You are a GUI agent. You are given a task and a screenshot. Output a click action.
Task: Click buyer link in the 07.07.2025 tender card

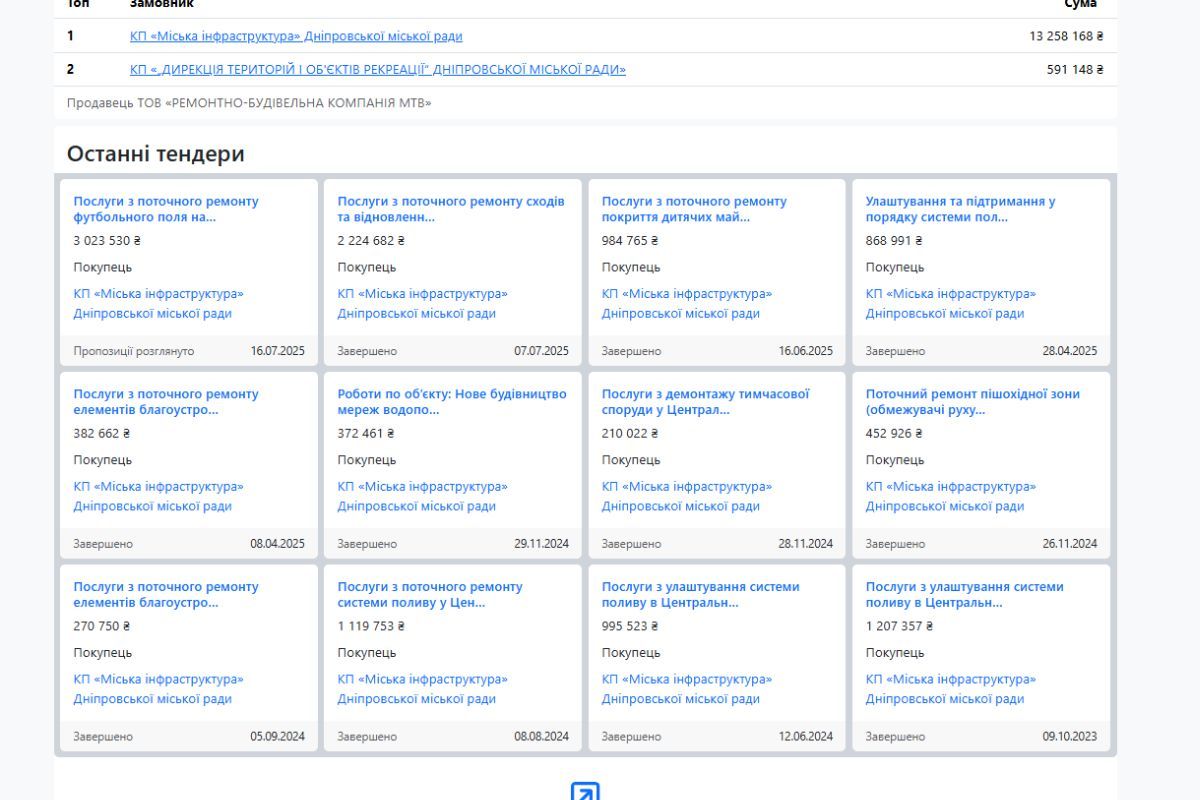[x=422, y=303]
